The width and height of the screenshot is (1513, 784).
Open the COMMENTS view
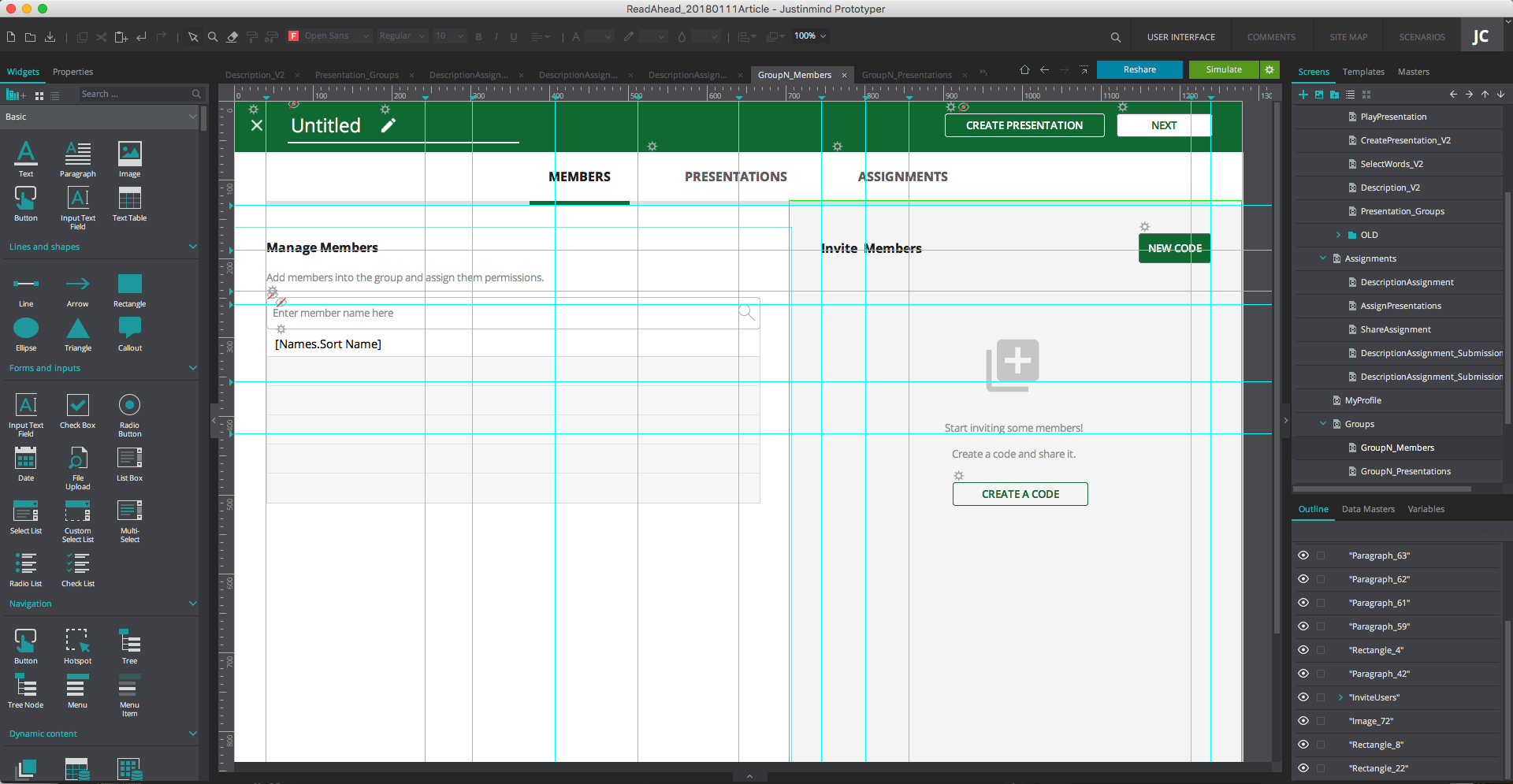pos(1270,37)
